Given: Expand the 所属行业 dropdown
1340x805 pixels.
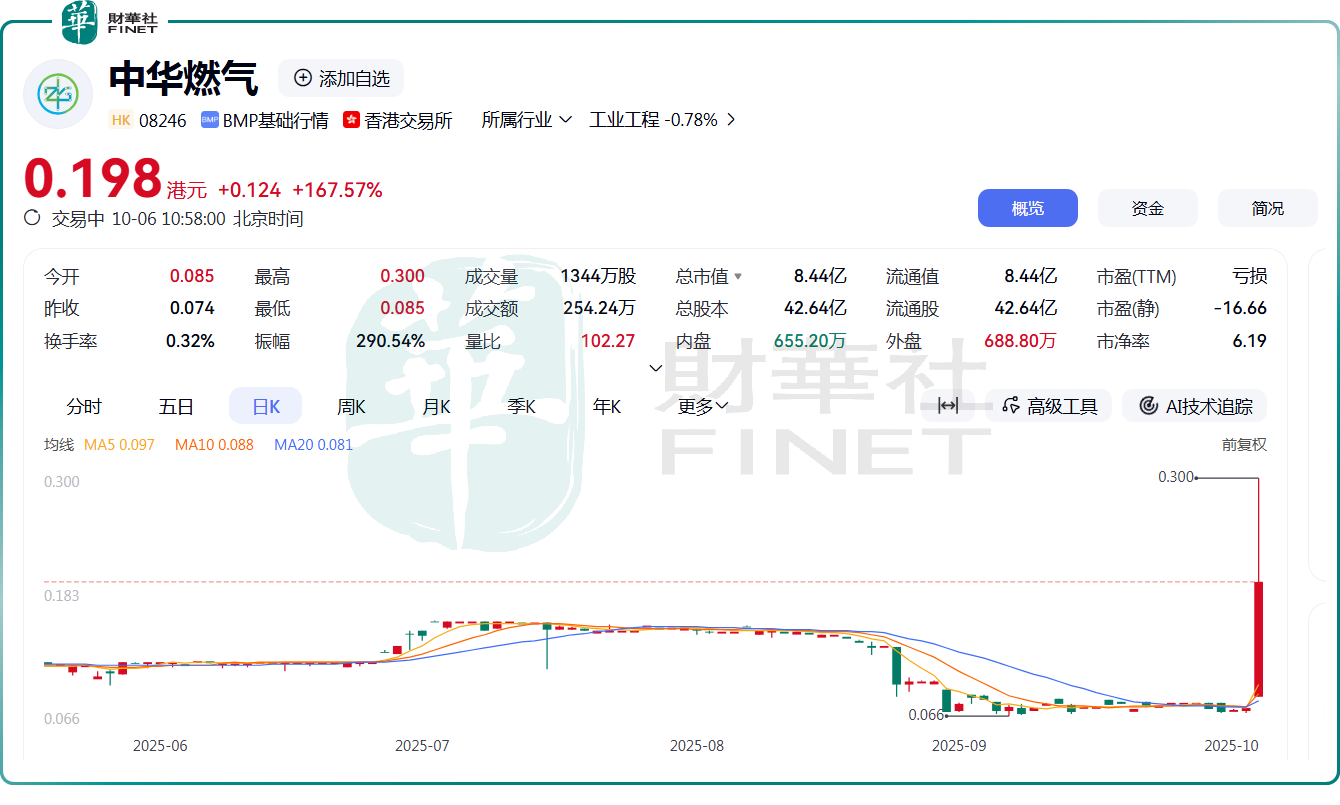Looking at the screenshot, I should pyautogui.click(x=526, y=120).
